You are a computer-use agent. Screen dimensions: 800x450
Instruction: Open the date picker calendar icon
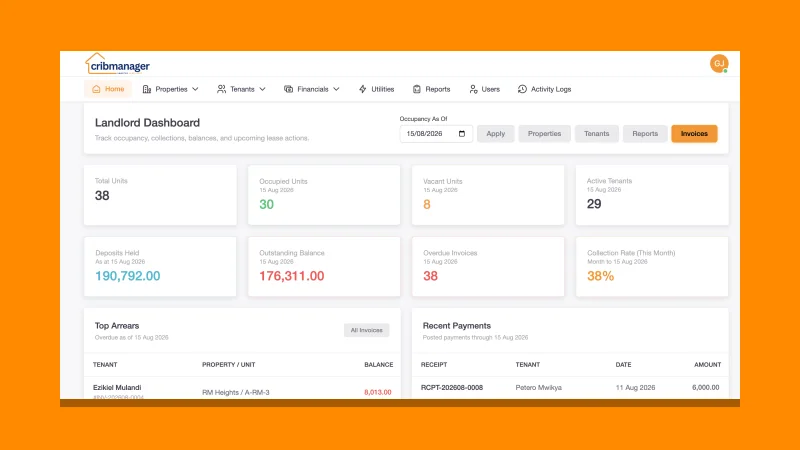pos(462,134)
